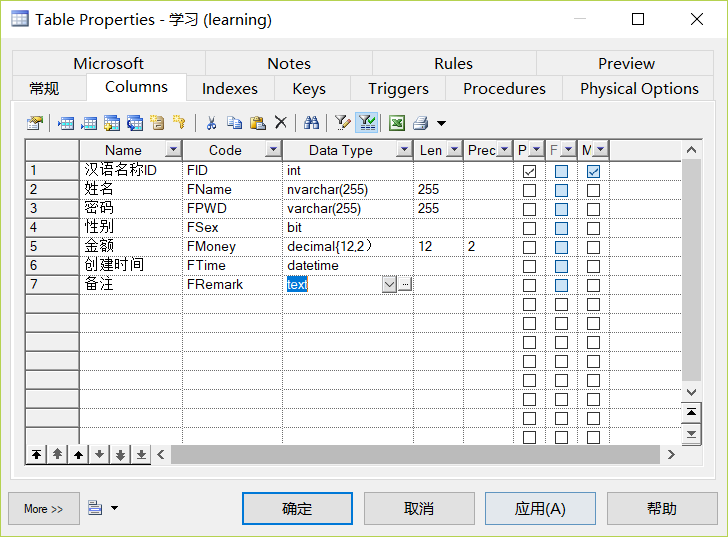728x537 pixels.
Task: Click the Copy icon in toolbar
Action: 234,123
